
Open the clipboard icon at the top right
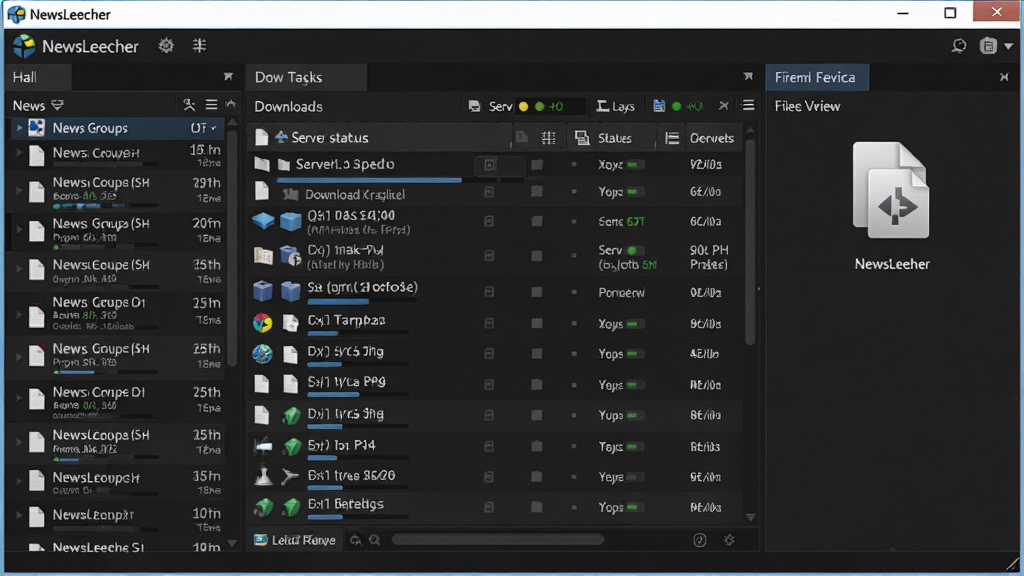(988, 46)
